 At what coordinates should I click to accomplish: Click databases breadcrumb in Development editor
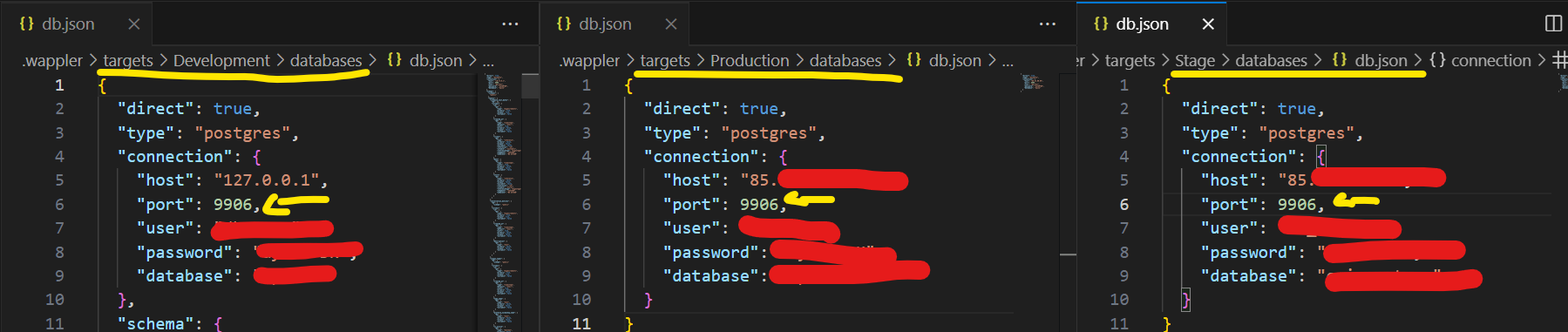[326, 60]
